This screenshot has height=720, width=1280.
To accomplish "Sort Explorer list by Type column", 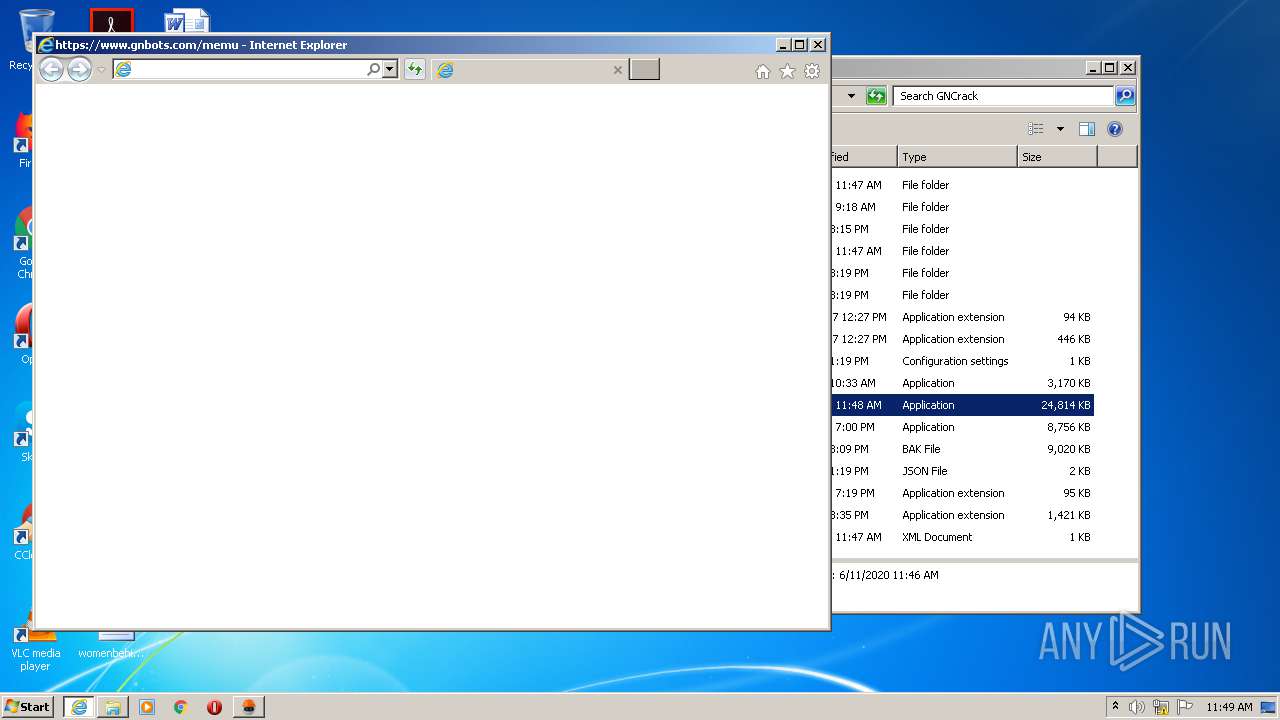I will pyautogui.click(x=957, y=157).
